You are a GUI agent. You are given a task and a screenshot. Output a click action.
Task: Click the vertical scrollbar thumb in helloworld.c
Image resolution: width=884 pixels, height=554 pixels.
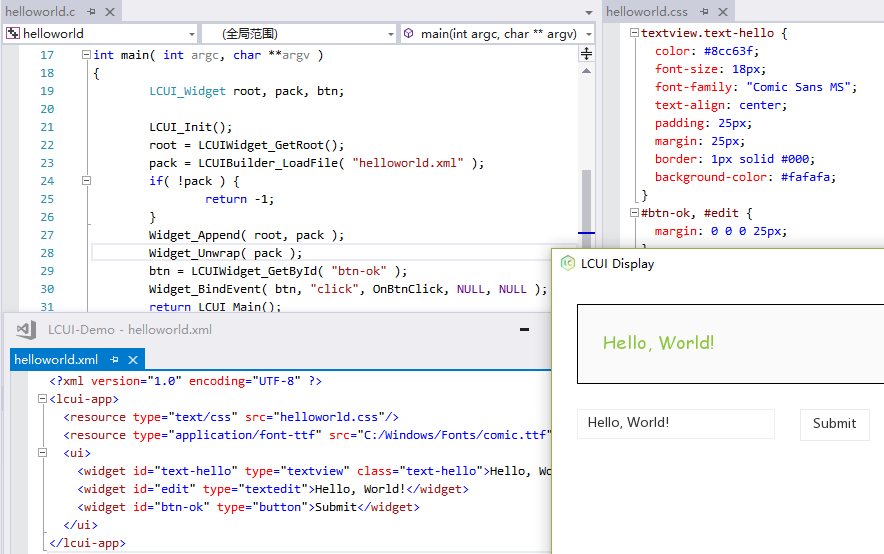(x=586, y=209)
